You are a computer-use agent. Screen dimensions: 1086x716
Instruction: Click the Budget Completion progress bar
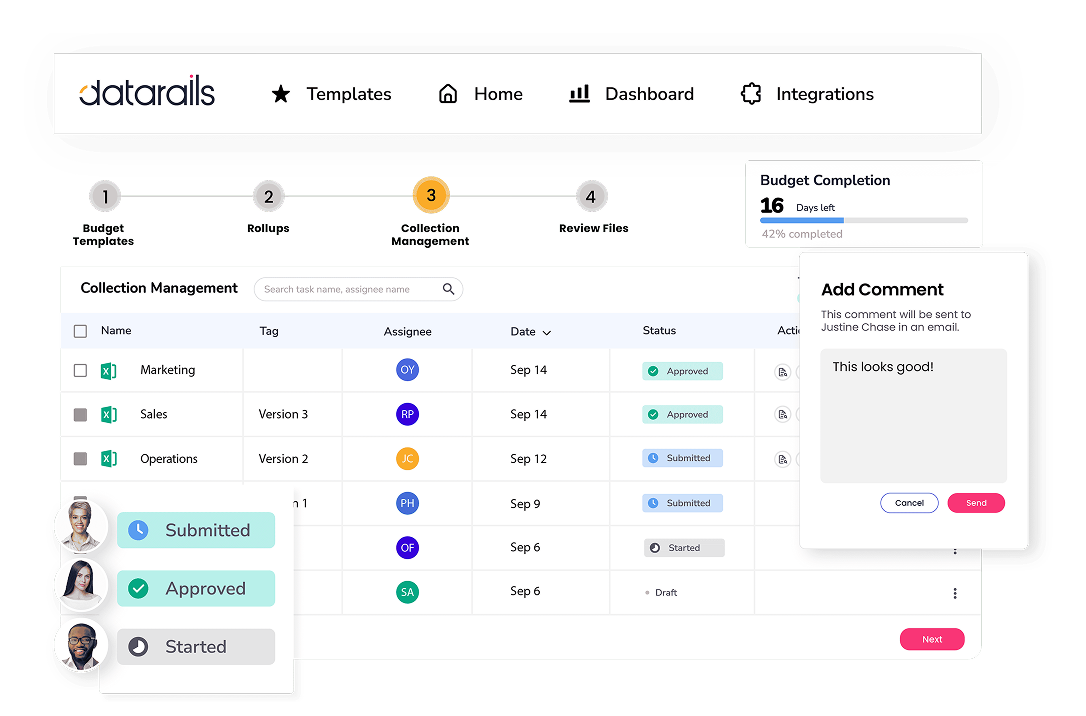pyautogui.click(x=864, y=220)
